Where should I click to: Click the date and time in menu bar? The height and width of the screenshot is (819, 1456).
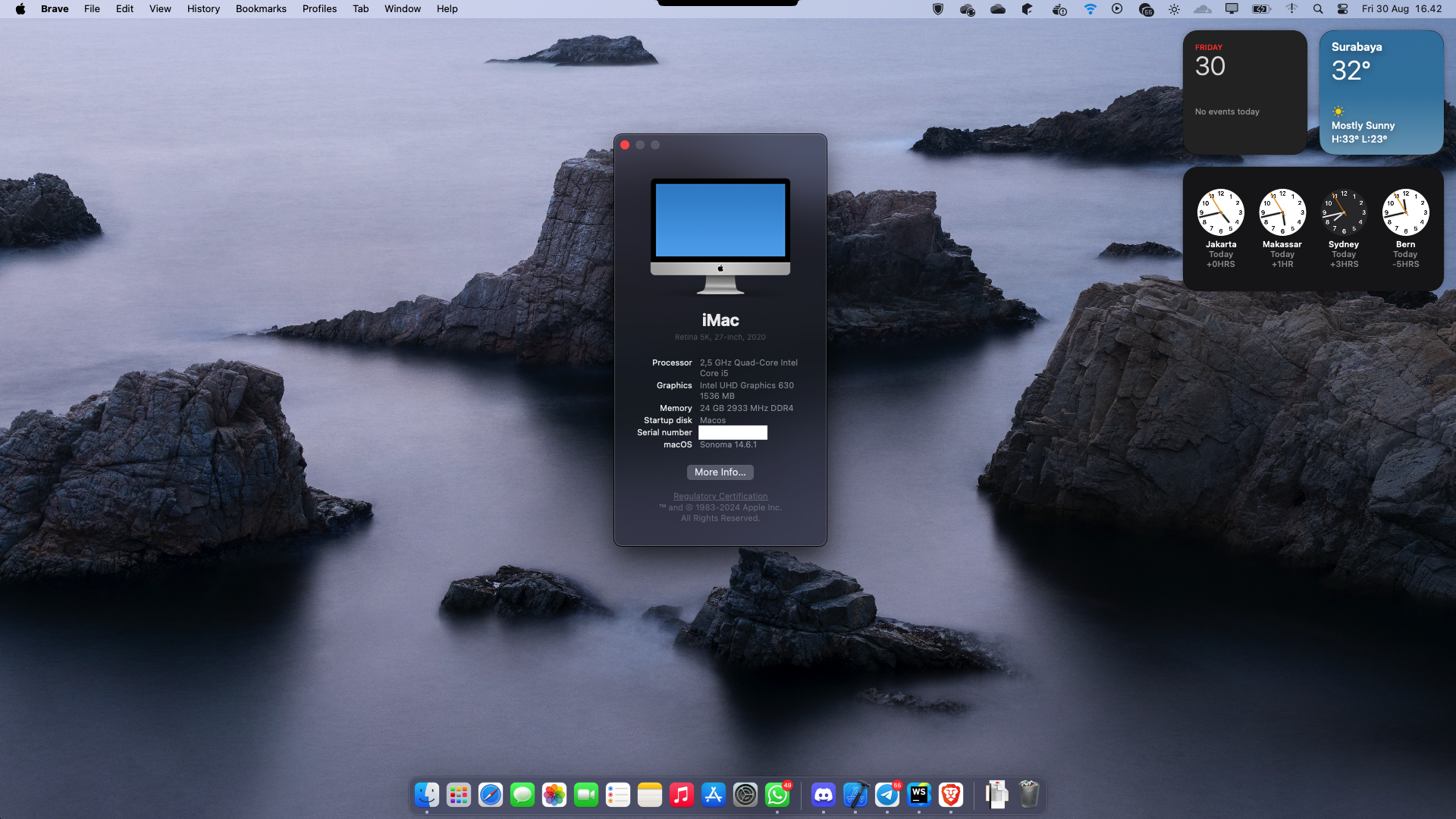pyautogui.click(x=1401, y=9)
